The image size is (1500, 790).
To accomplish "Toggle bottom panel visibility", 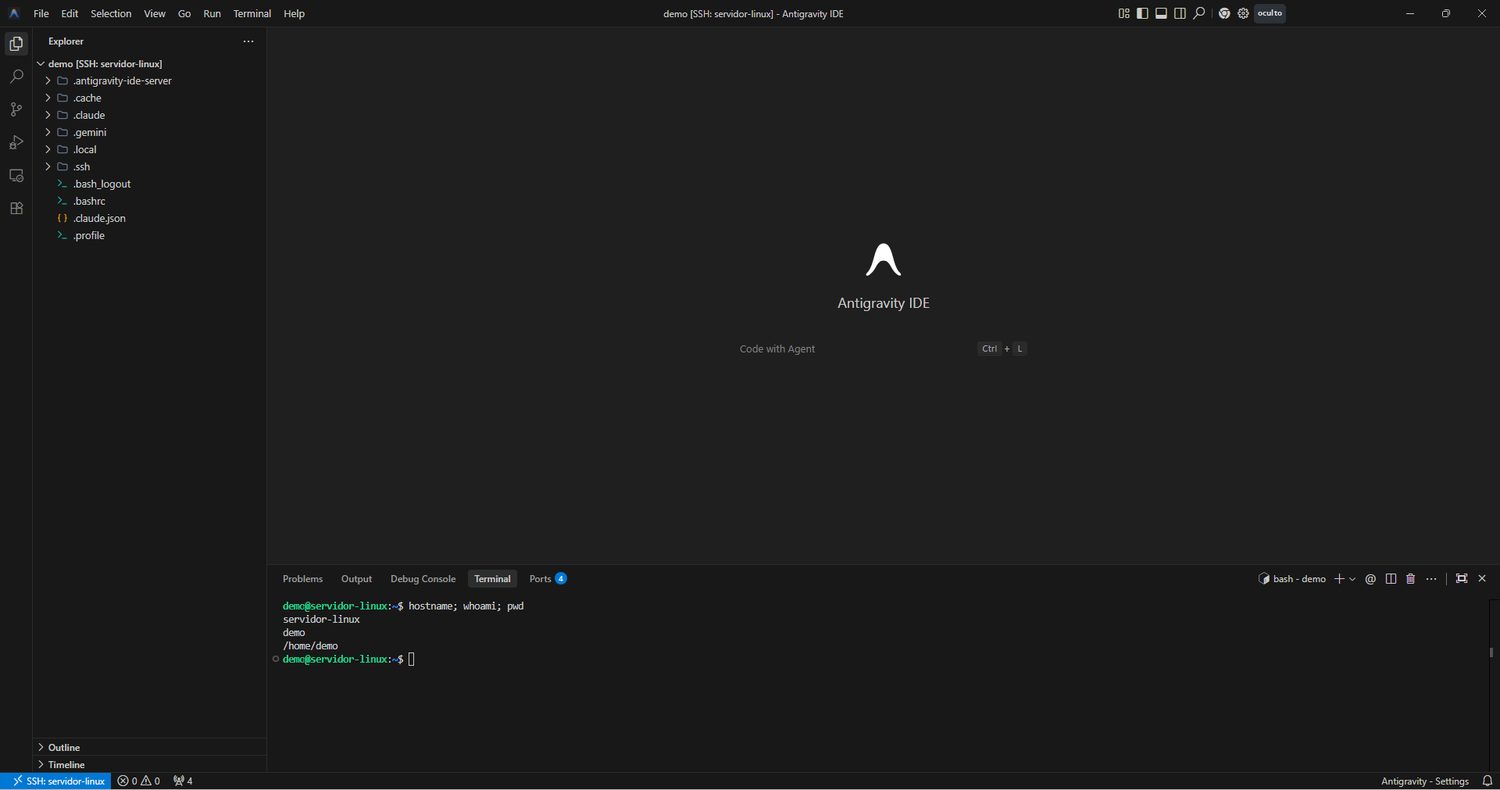I will (x=1161, y=14).
